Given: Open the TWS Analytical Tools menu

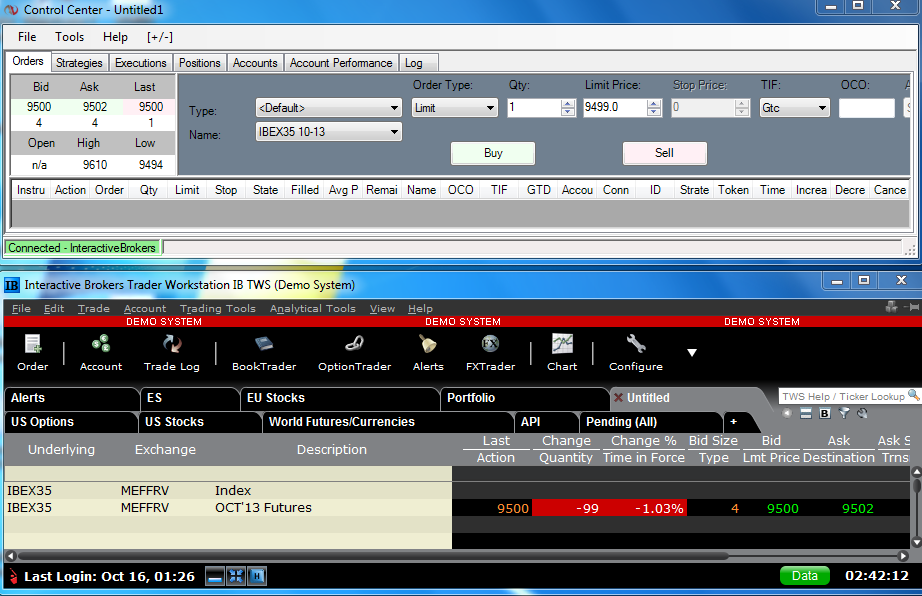Looking at the screenshot, I should pyautogui.click(x=313, y=309).
